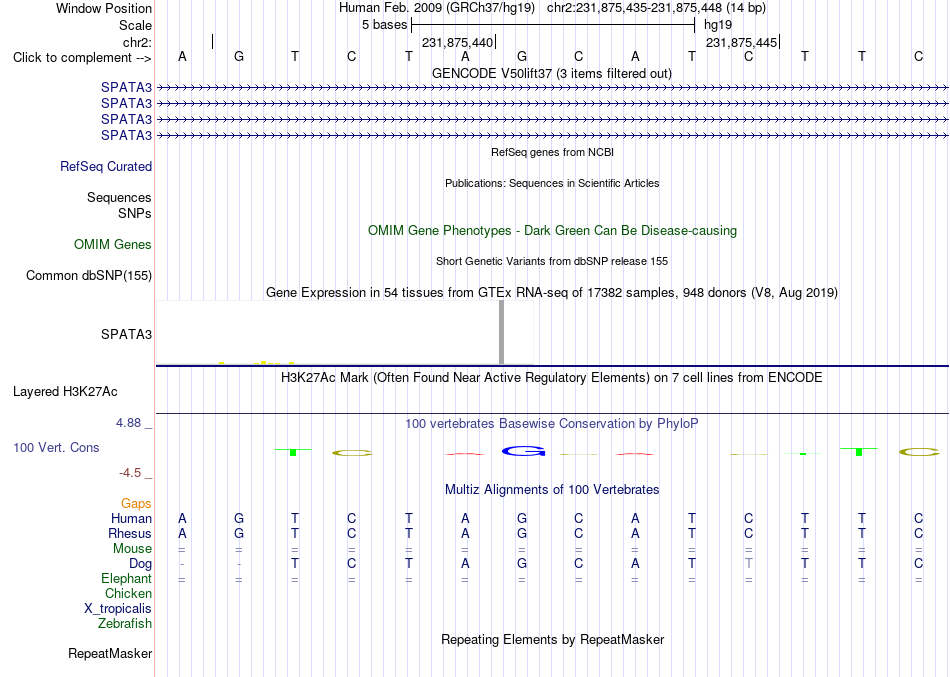Select the X_tropicalis species row label
Viewport: 950px width, 677px height.
pyautogui.click(x=118, y=609)
